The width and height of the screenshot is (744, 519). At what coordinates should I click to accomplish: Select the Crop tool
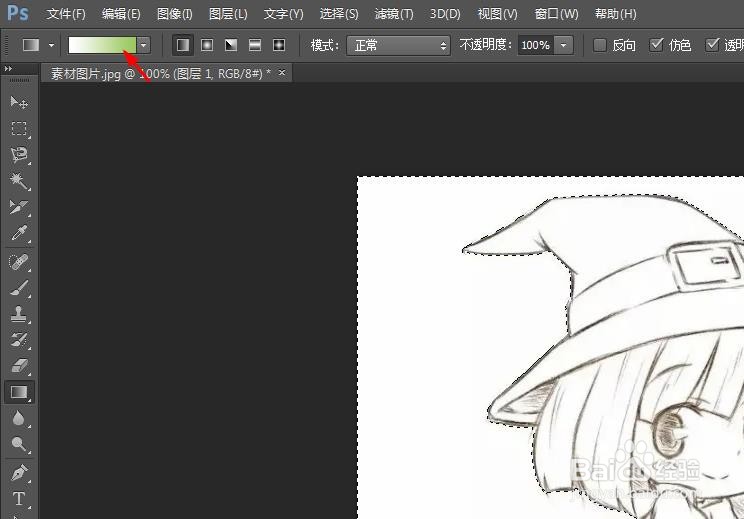(x=19, y=207)
